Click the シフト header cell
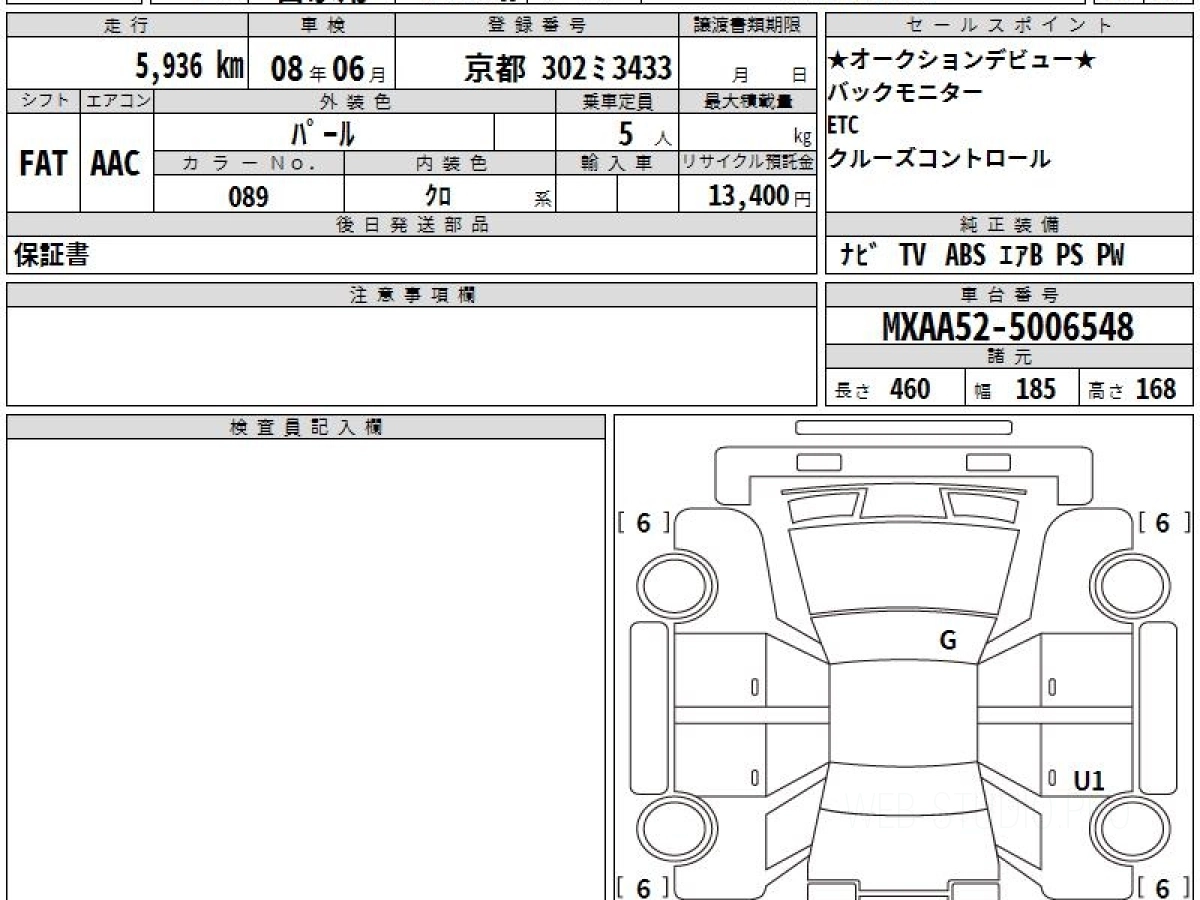 click(x=43, y=101)
